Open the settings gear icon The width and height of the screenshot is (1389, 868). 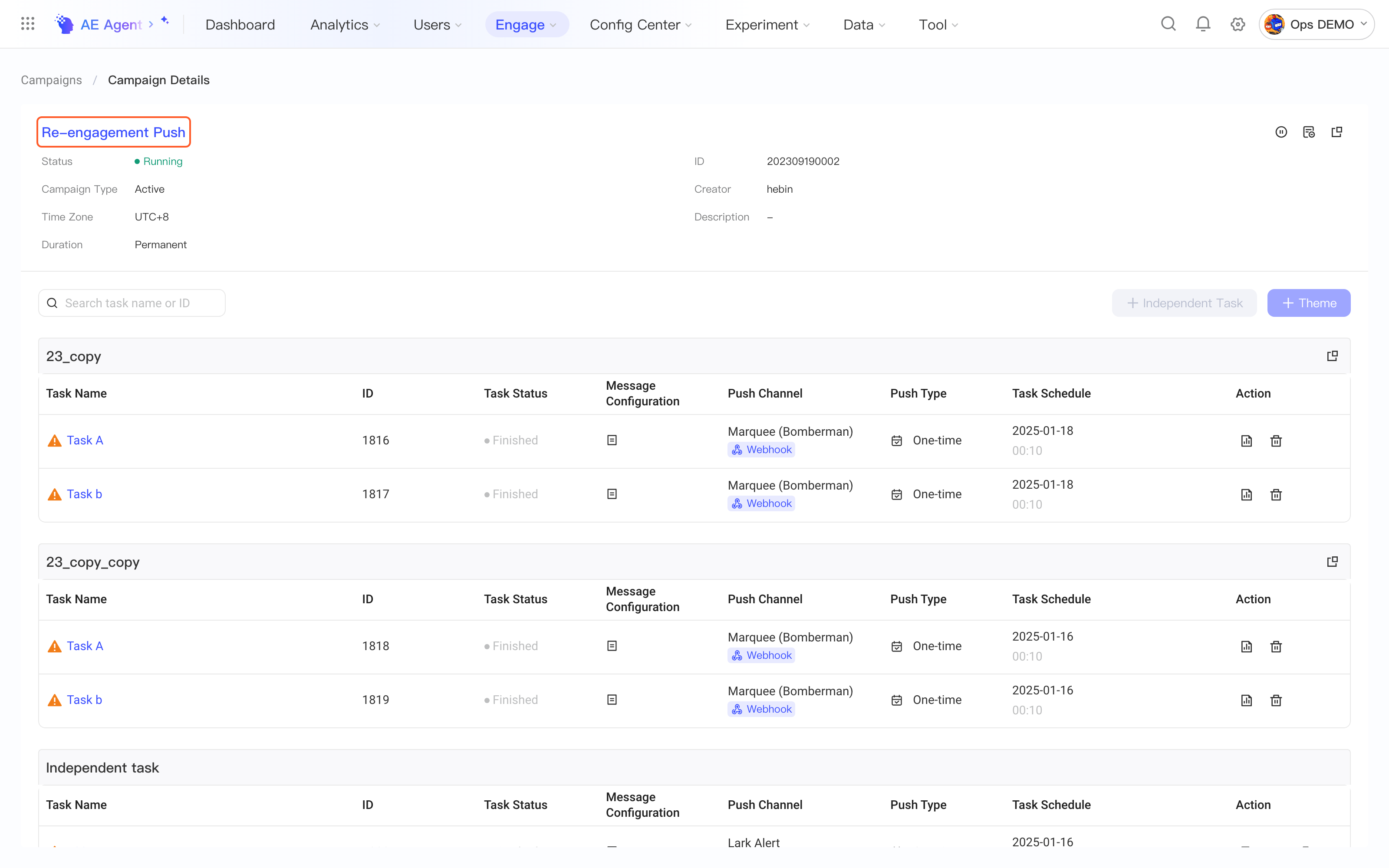point(1238,24)
